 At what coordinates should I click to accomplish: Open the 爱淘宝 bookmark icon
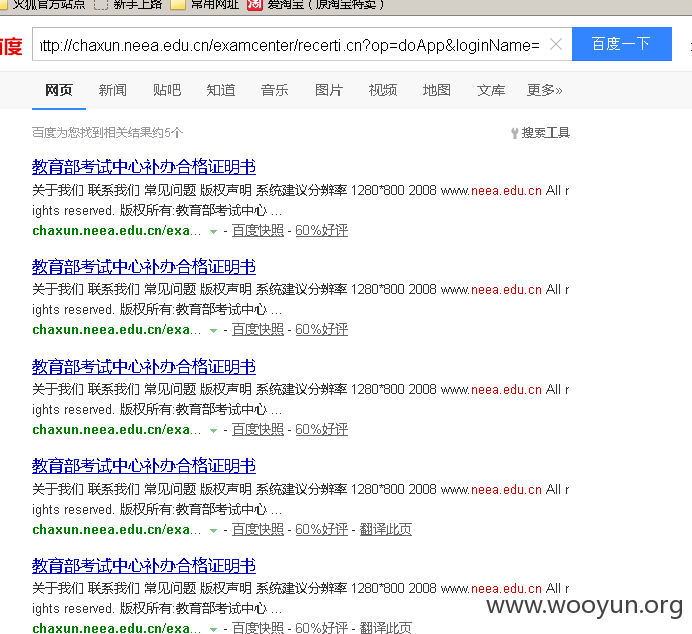[255, 5]
